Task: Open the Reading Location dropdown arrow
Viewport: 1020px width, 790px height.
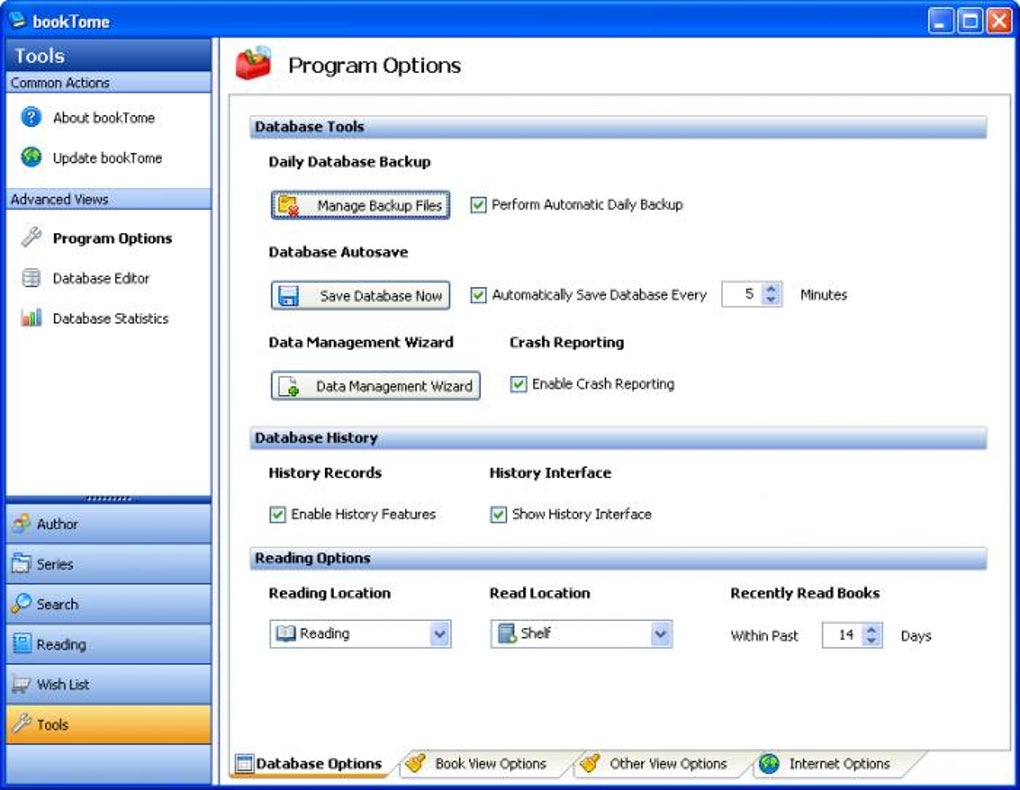Action: (x=440, y=633)
